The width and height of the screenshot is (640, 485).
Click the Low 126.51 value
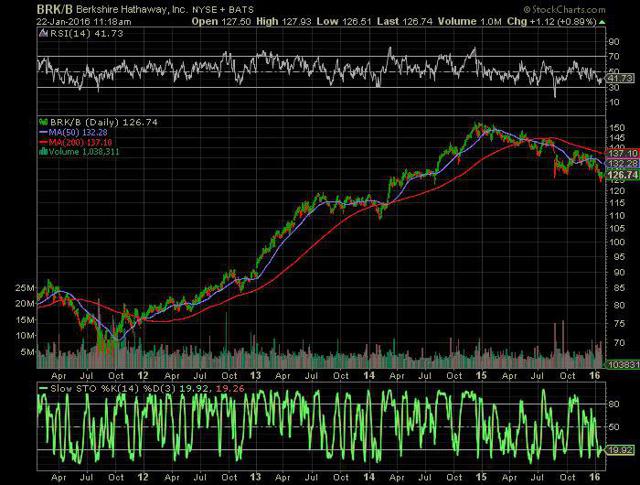pyautogui.click(x=344, y=22)
